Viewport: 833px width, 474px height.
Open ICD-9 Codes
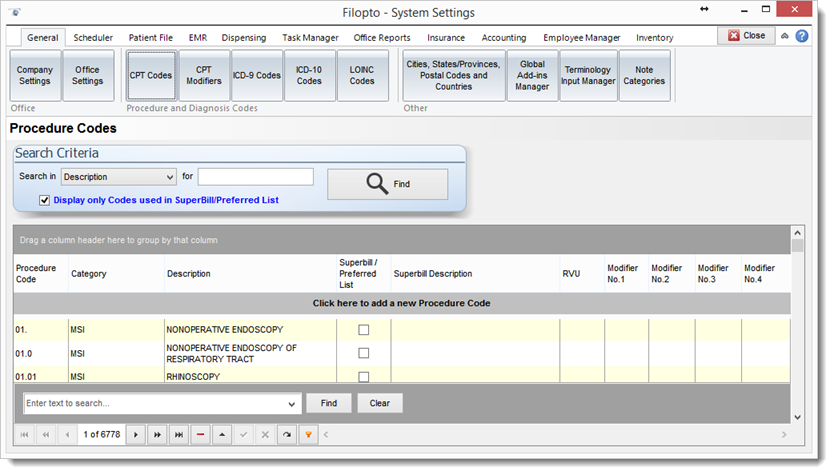pyautogui.click(x=257, y=75)
